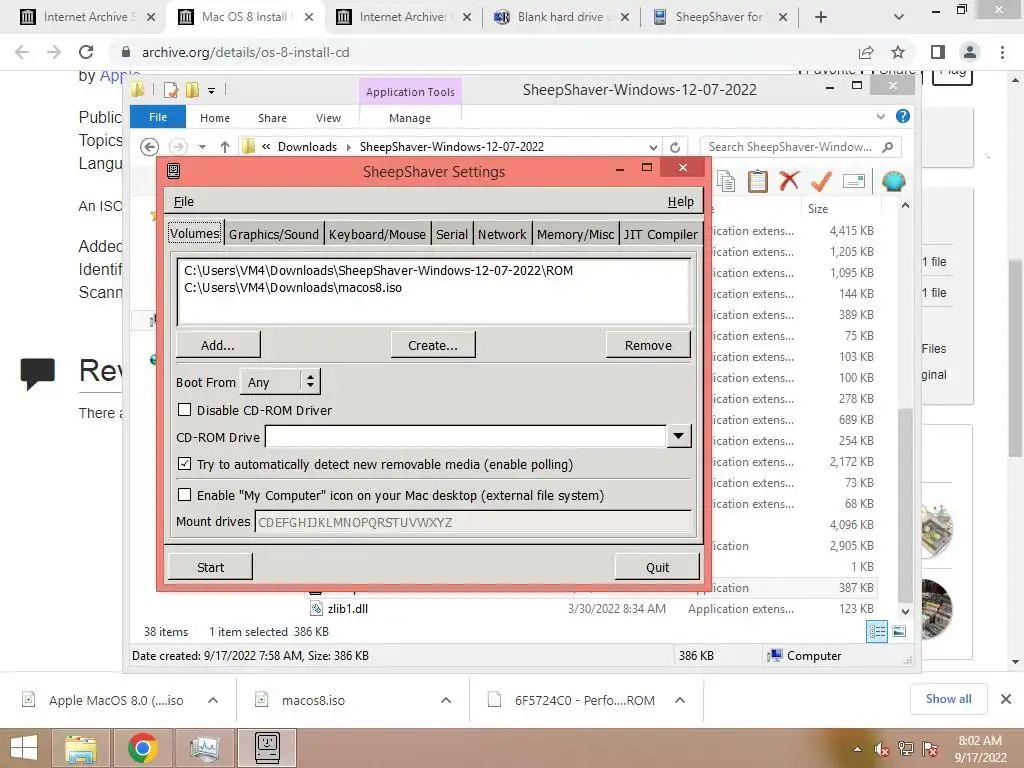Switch to the Memory/Misc tab
Viewport: 1024px width, 768px height.
point(575,234)
